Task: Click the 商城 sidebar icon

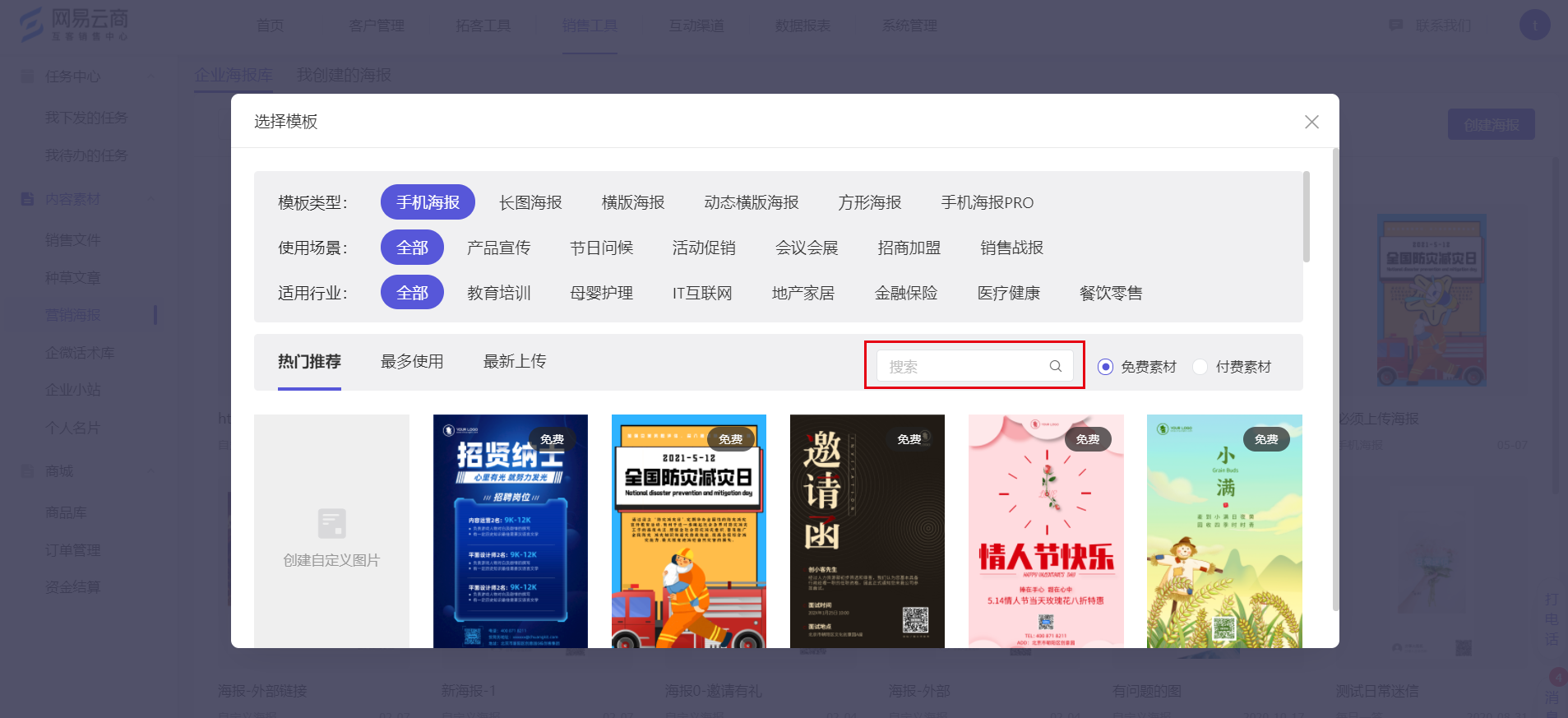Action: (27, 471)
